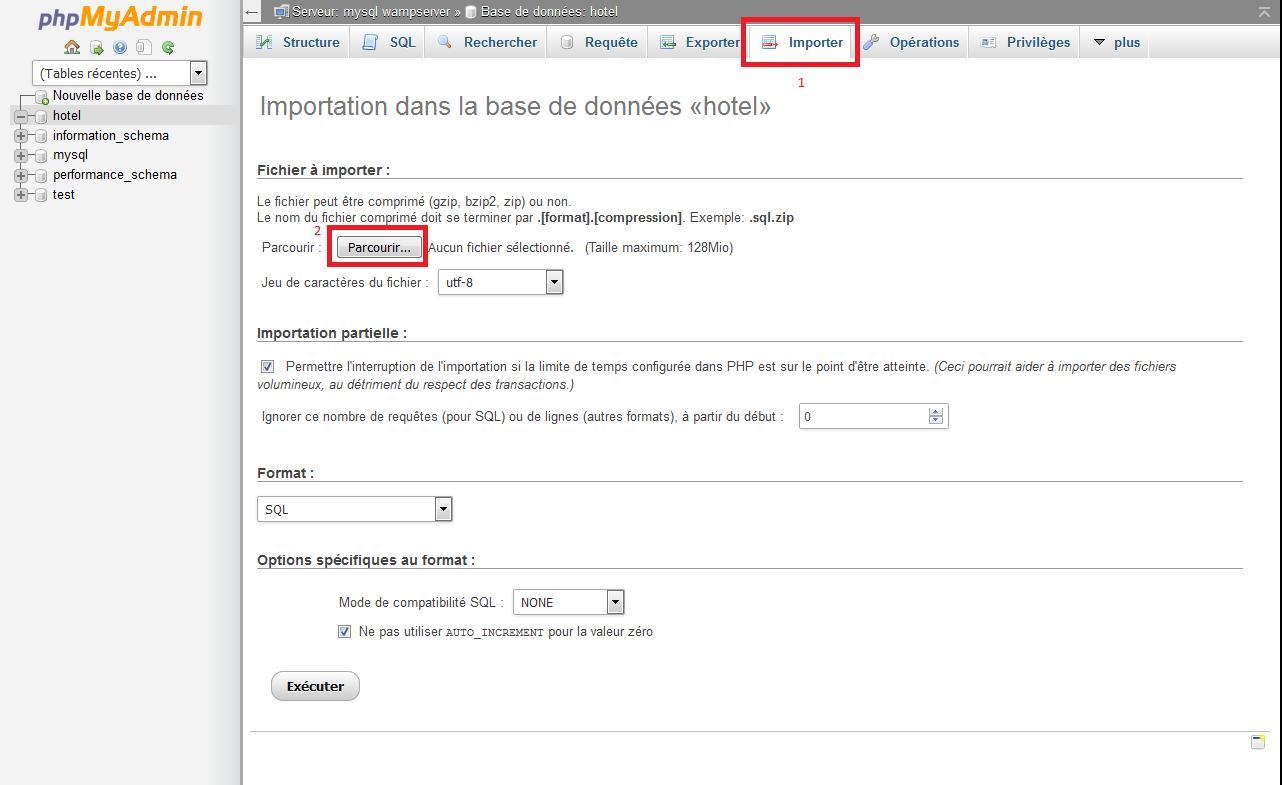Open the Exporter tab
1282x785 pixels.
[x=699, y=42]
